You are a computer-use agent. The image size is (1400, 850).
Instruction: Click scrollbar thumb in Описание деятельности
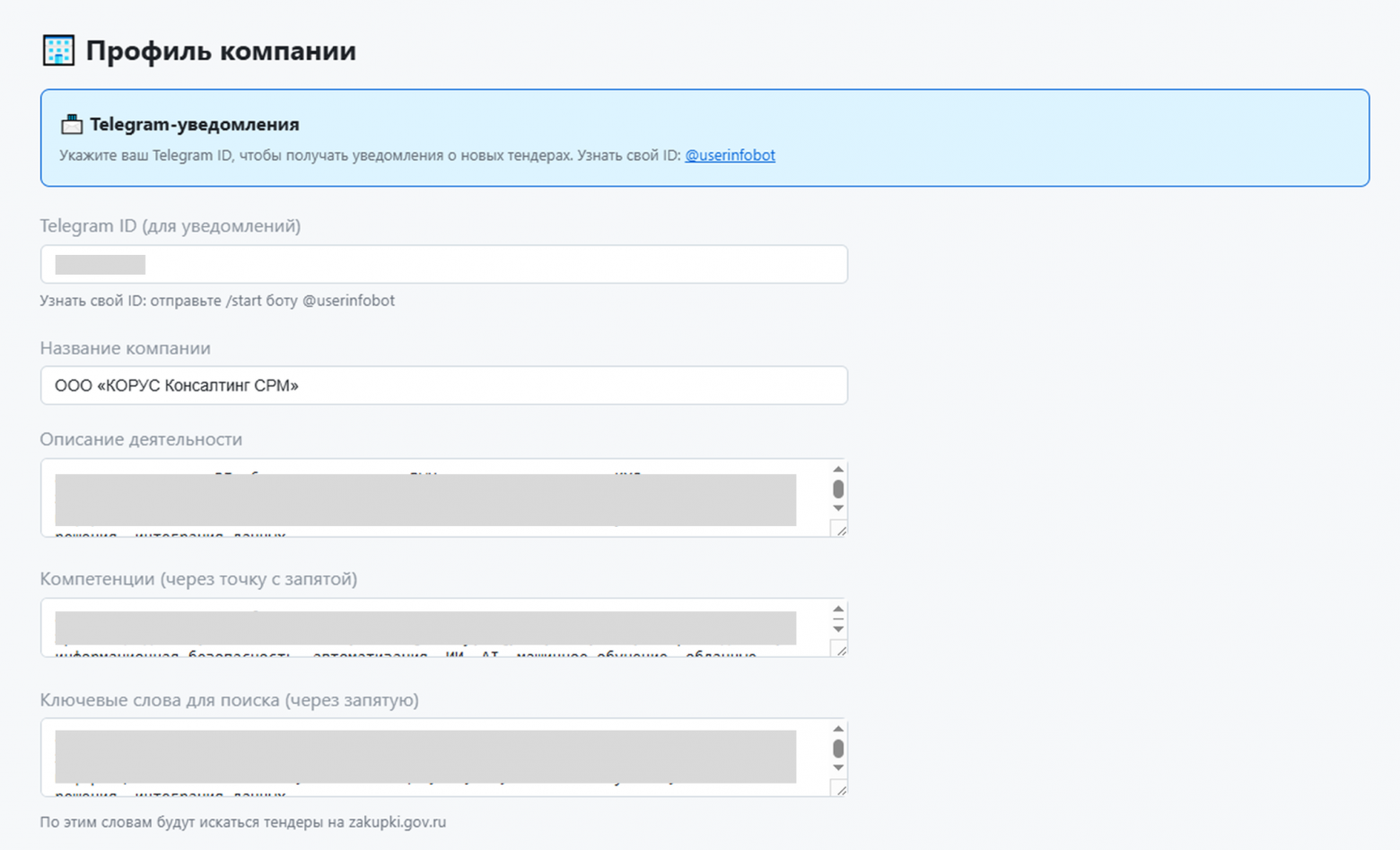coord(838,489)
